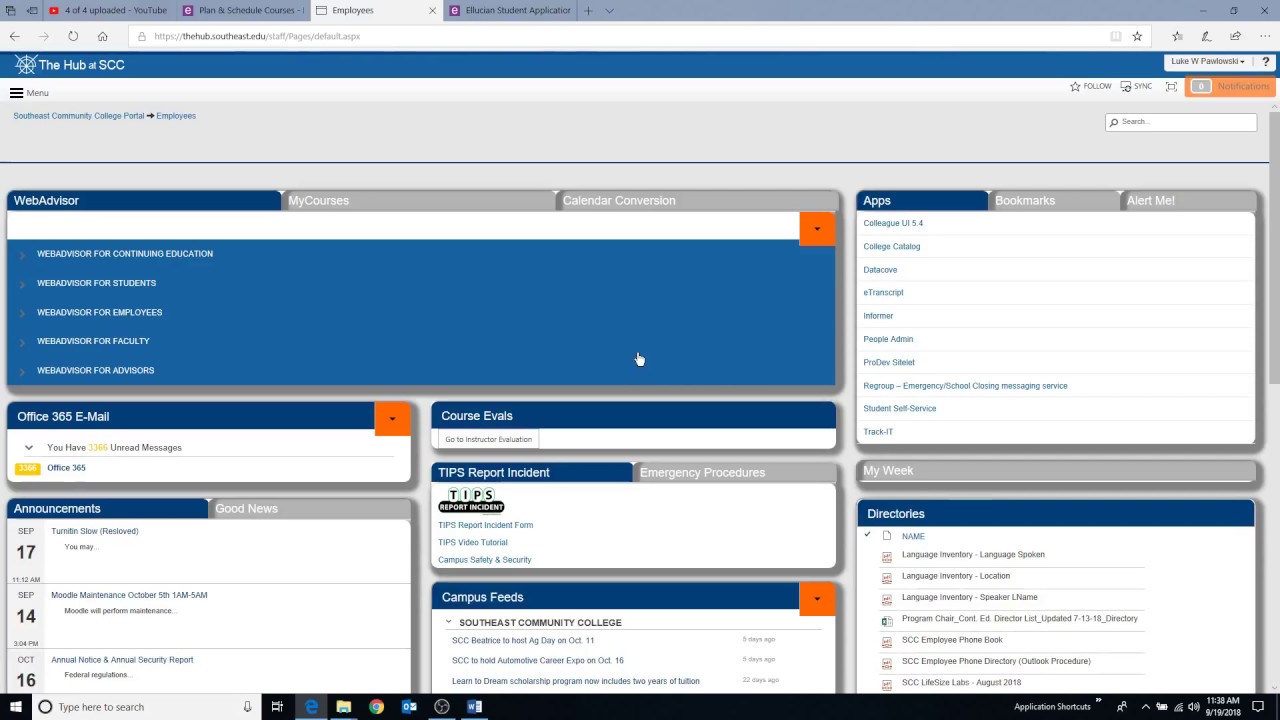
Task: Open the WebAdvisor orange dropdown arrow
Action: pos(817,229)
